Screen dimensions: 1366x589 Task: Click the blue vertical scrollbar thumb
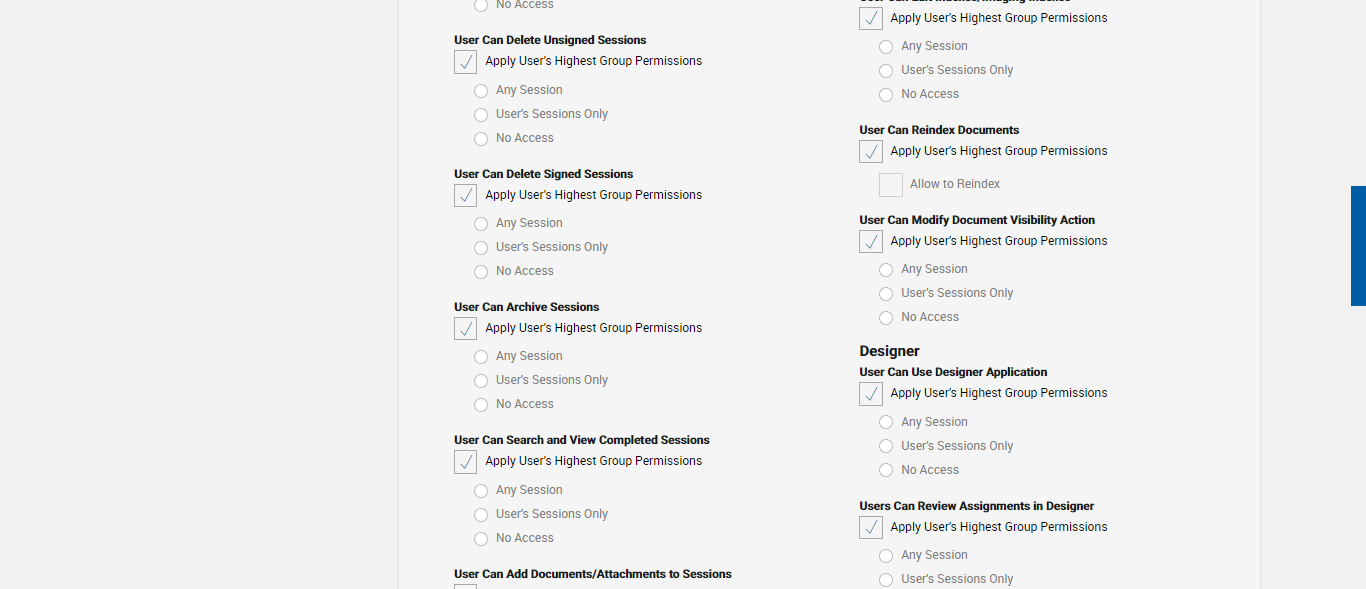point(1358,245)
